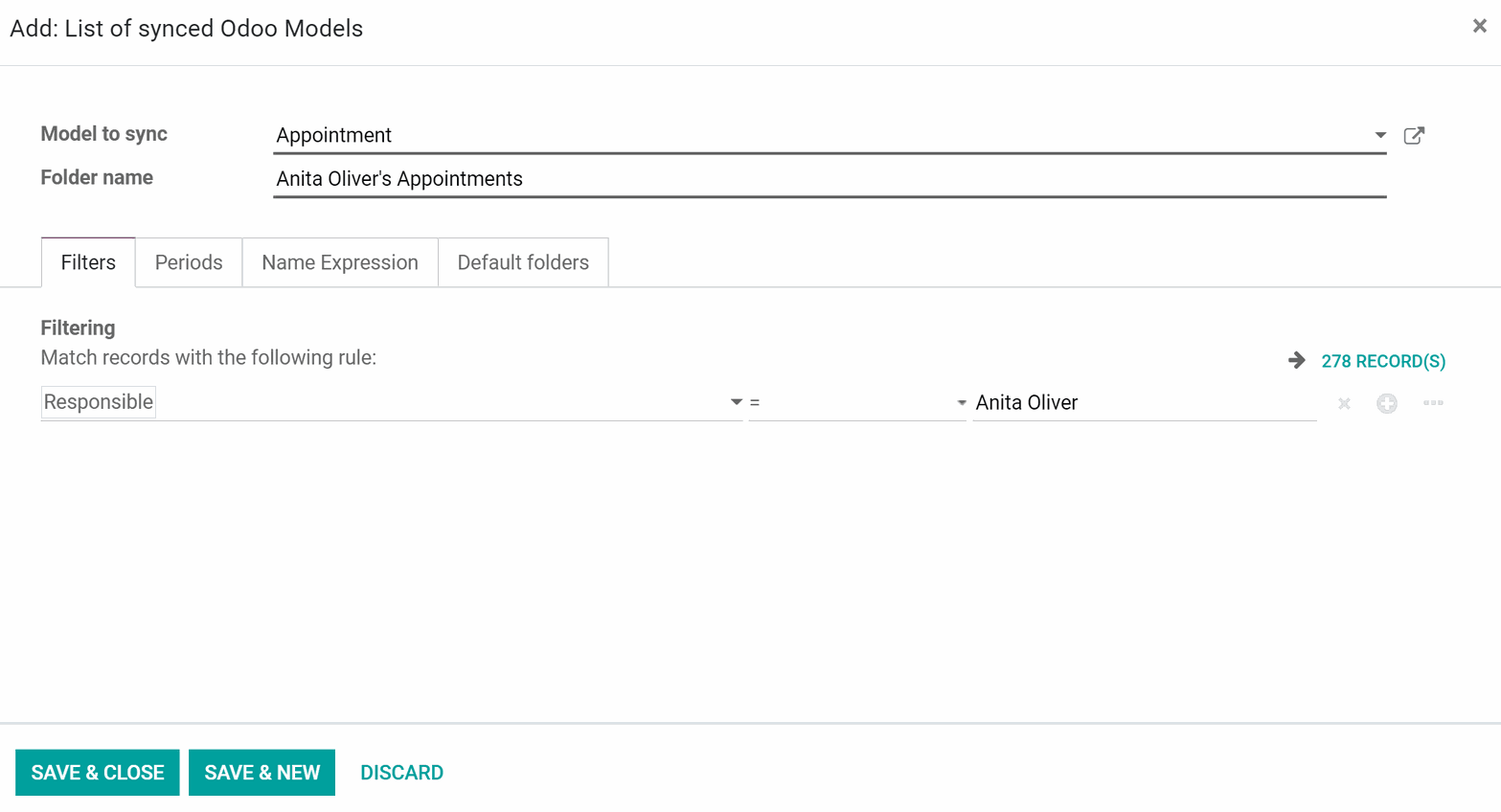The width and height of the screenshot is (1501, 812).
Task: Discard the changes
Action: click(x=401, y=773)
